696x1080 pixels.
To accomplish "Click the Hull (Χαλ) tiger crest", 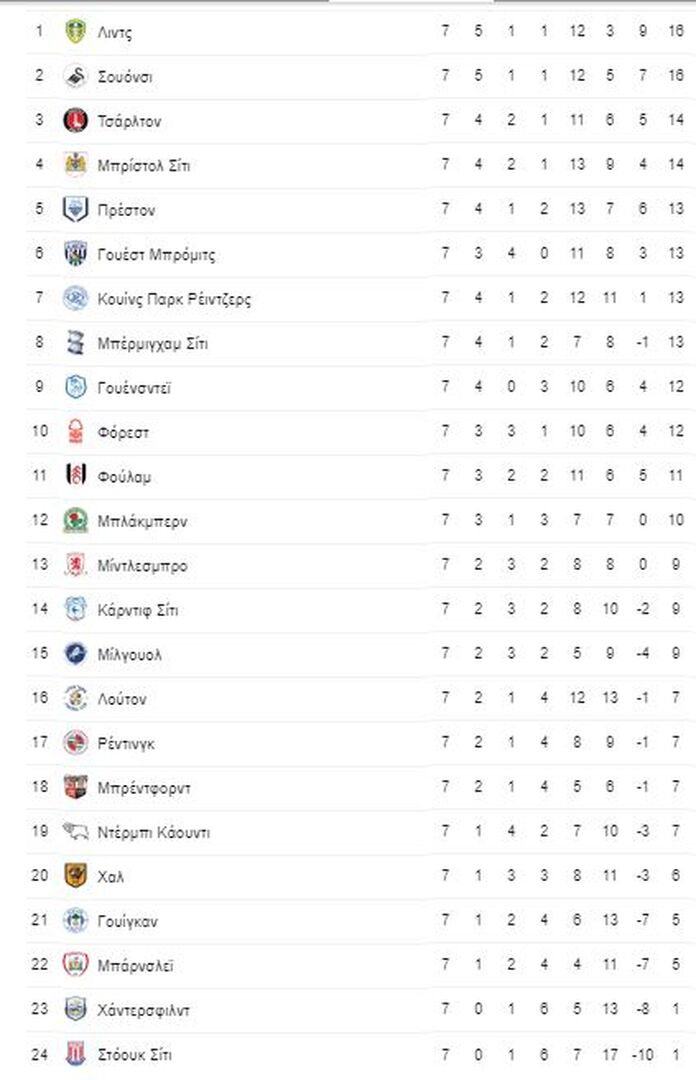I will pos(75,876).
